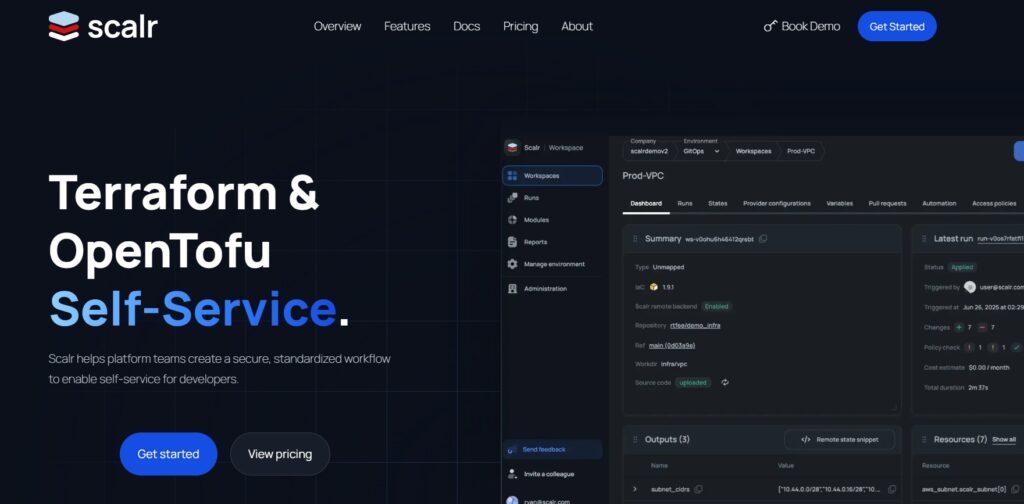Screen dimensions: 1024x504
Task: Click the uploaded source code badge
Action: point(693,383)
